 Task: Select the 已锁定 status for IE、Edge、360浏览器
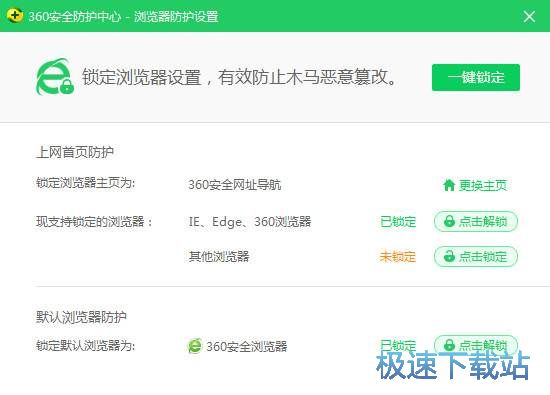pos(398,222)
